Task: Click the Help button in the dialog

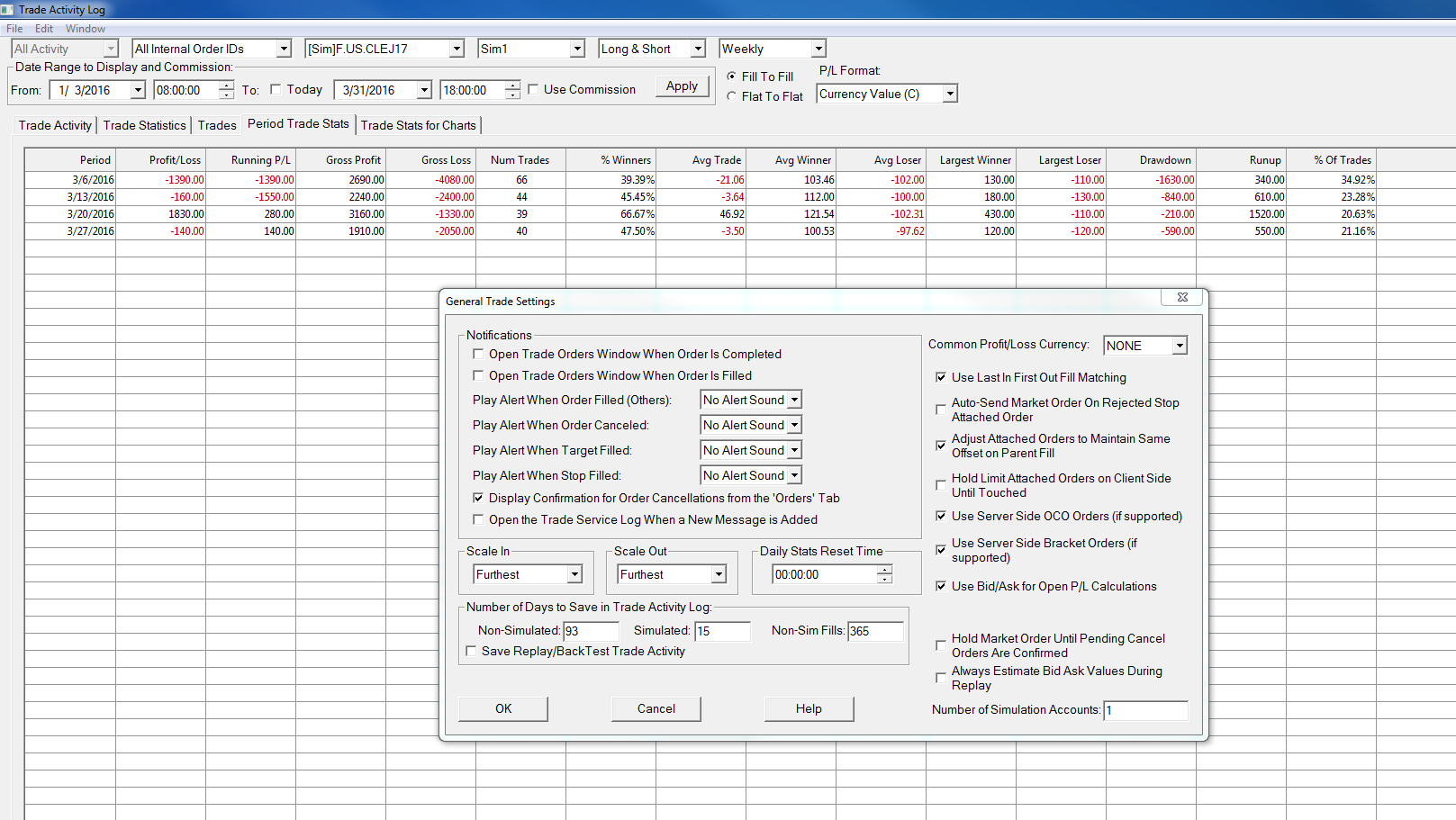Action: (808, 708)
